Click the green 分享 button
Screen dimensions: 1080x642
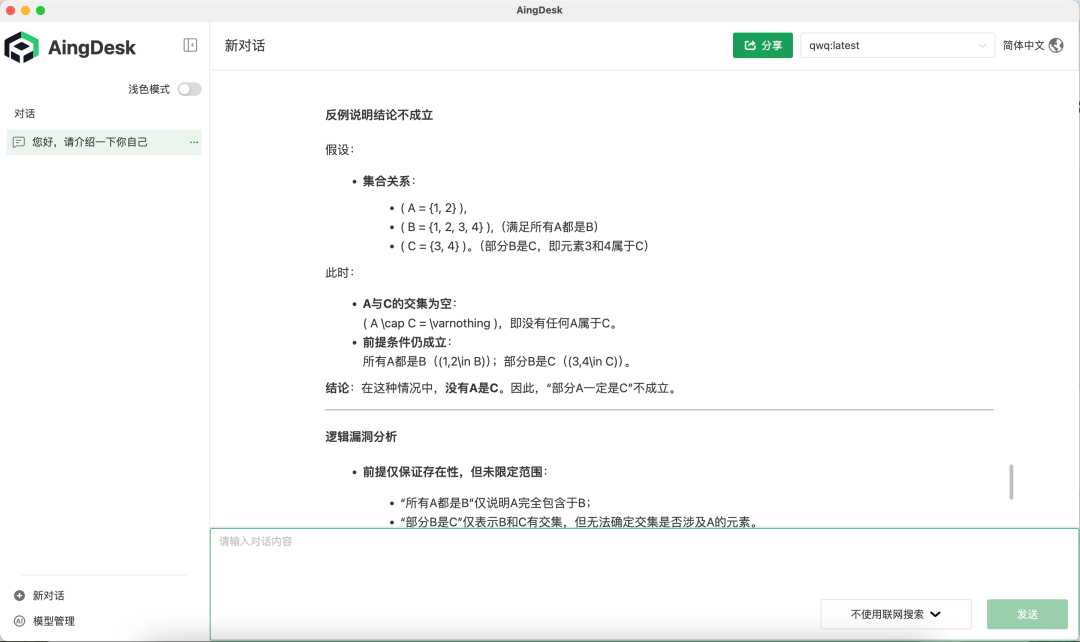pos(762,45)
